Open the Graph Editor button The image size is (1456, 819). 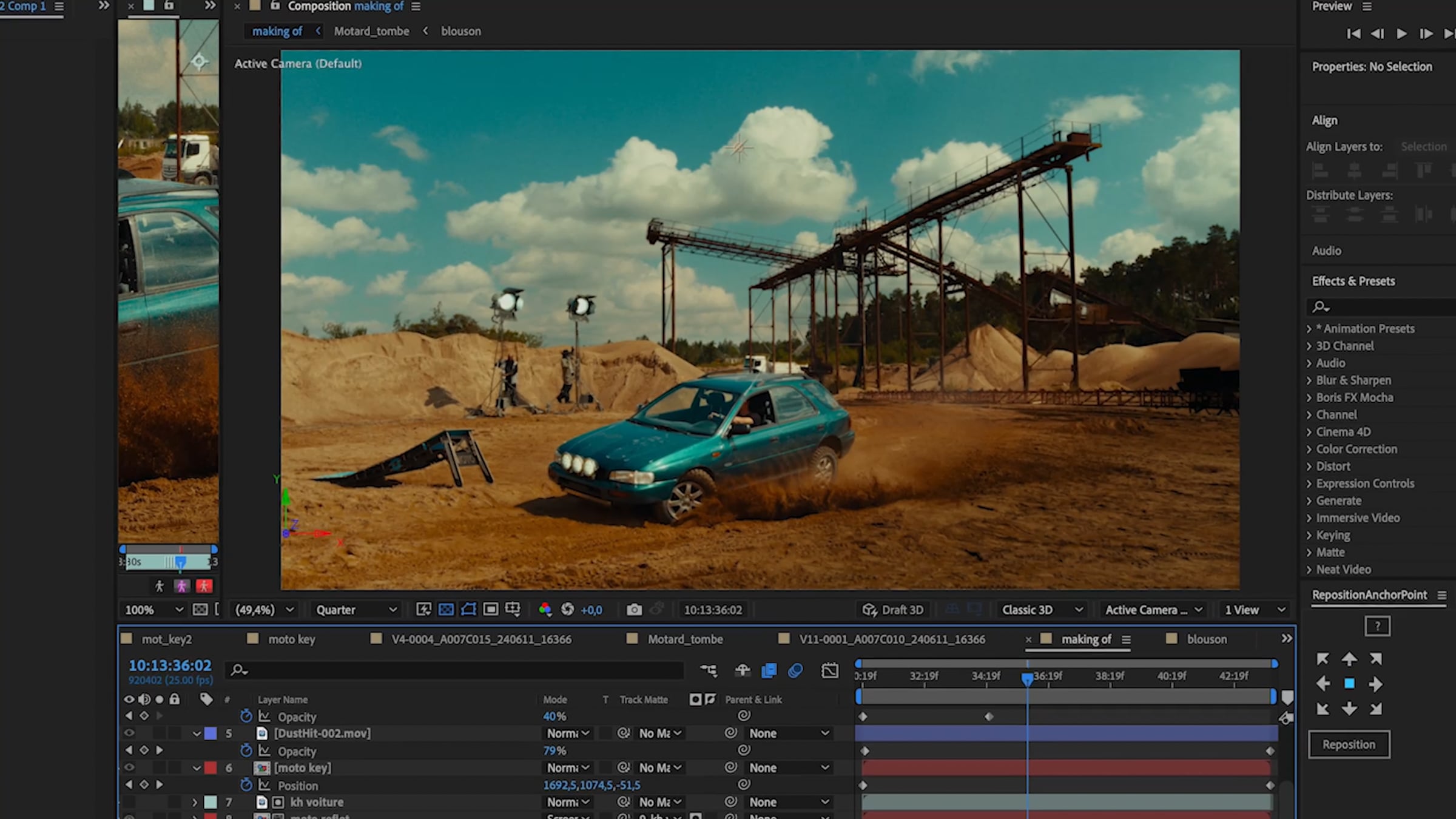click(x=829, y=670)
